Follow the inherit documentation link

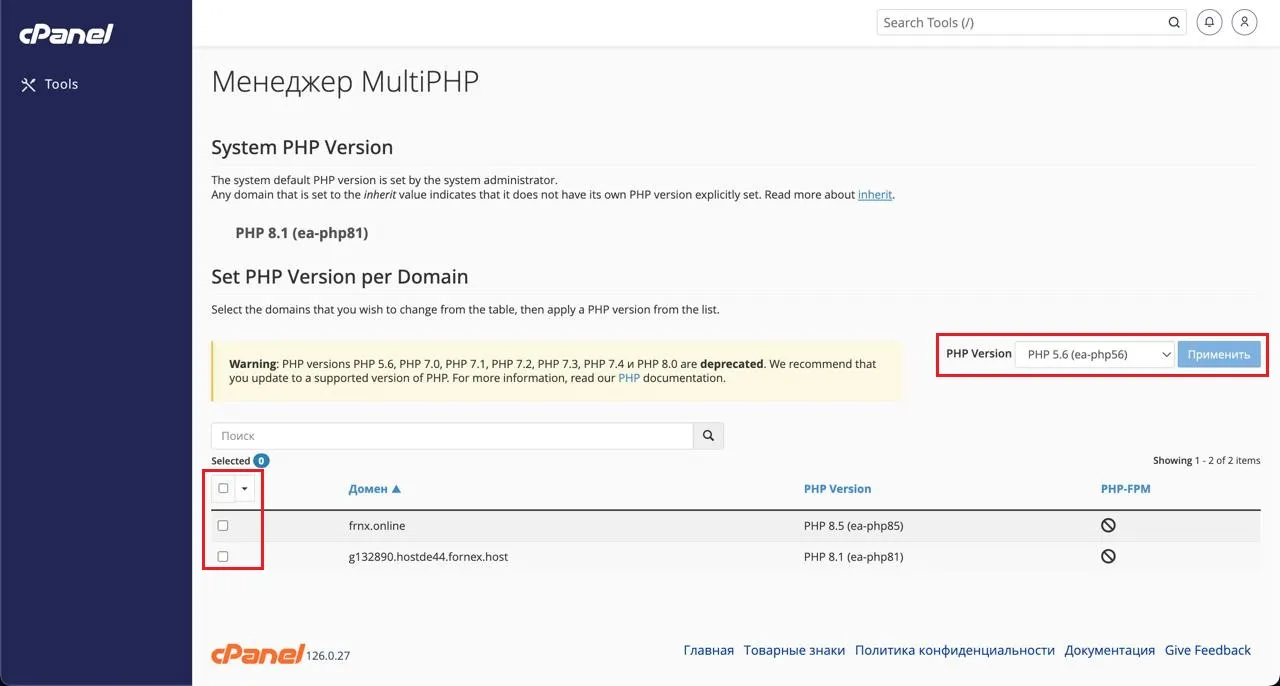pos(874,195)
